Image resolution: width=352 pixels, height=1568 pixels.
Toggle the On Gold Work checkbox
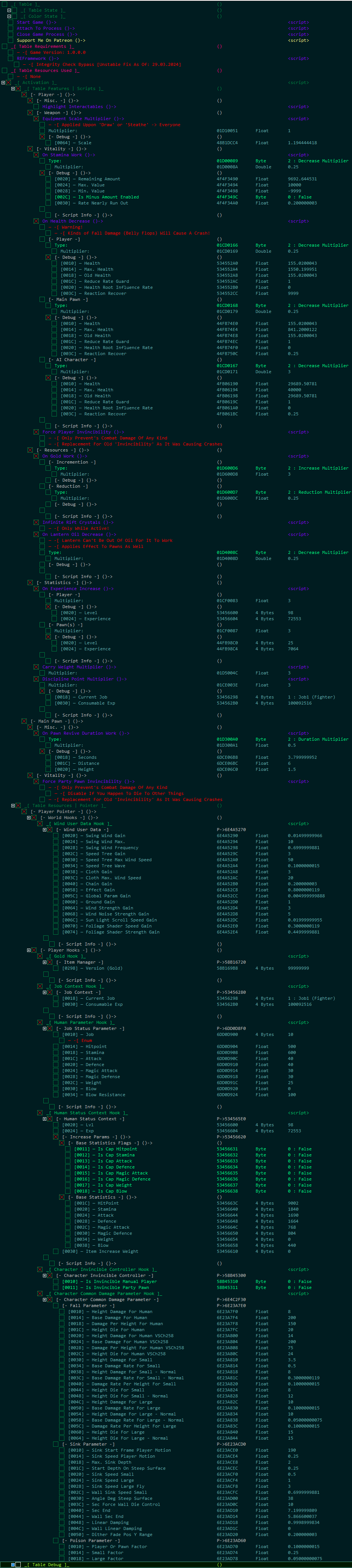pyautogui.click(x=36, y=456)
